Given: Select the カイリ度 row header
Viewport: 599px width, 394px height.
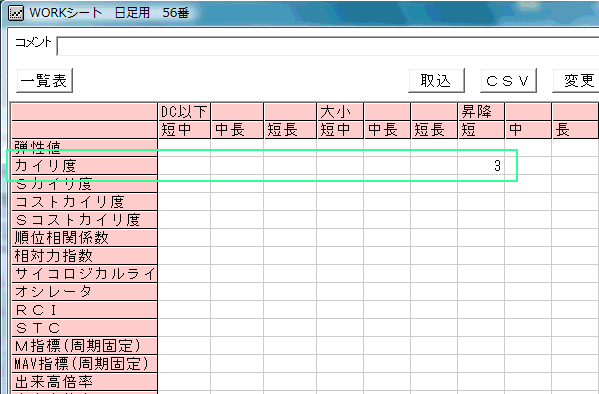Looking at the screenshot, I should pos(84,166).
